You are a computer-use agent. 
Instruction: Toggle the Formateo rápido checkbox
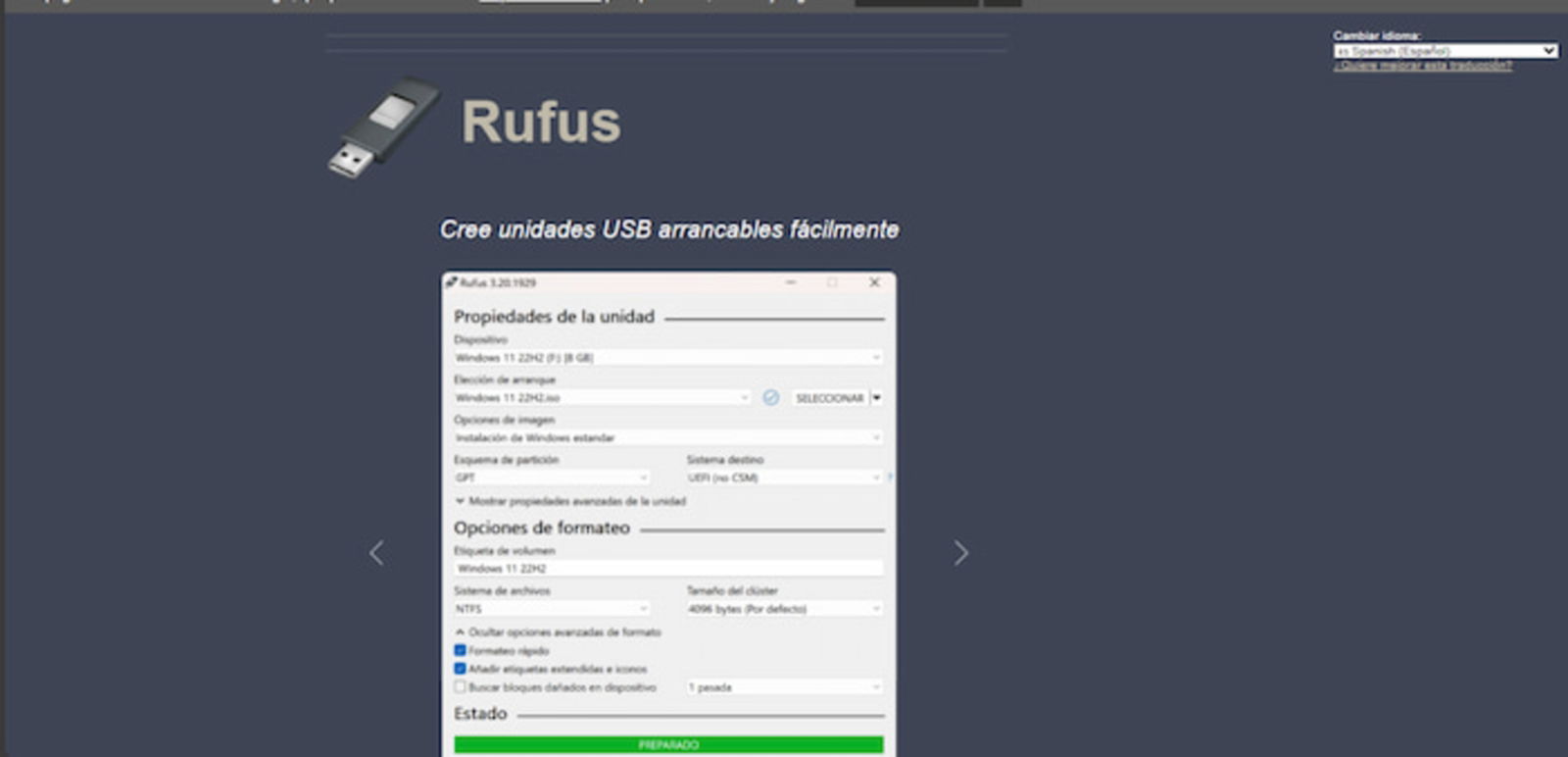[460, 650]
